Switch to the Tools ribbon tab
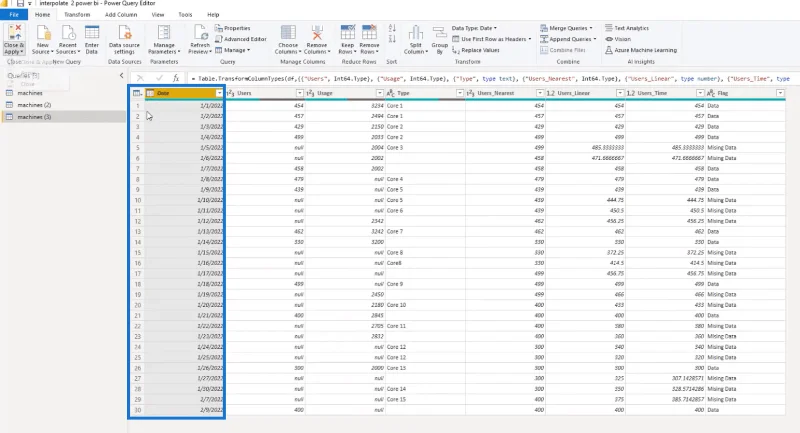 (x=185, y=15)
